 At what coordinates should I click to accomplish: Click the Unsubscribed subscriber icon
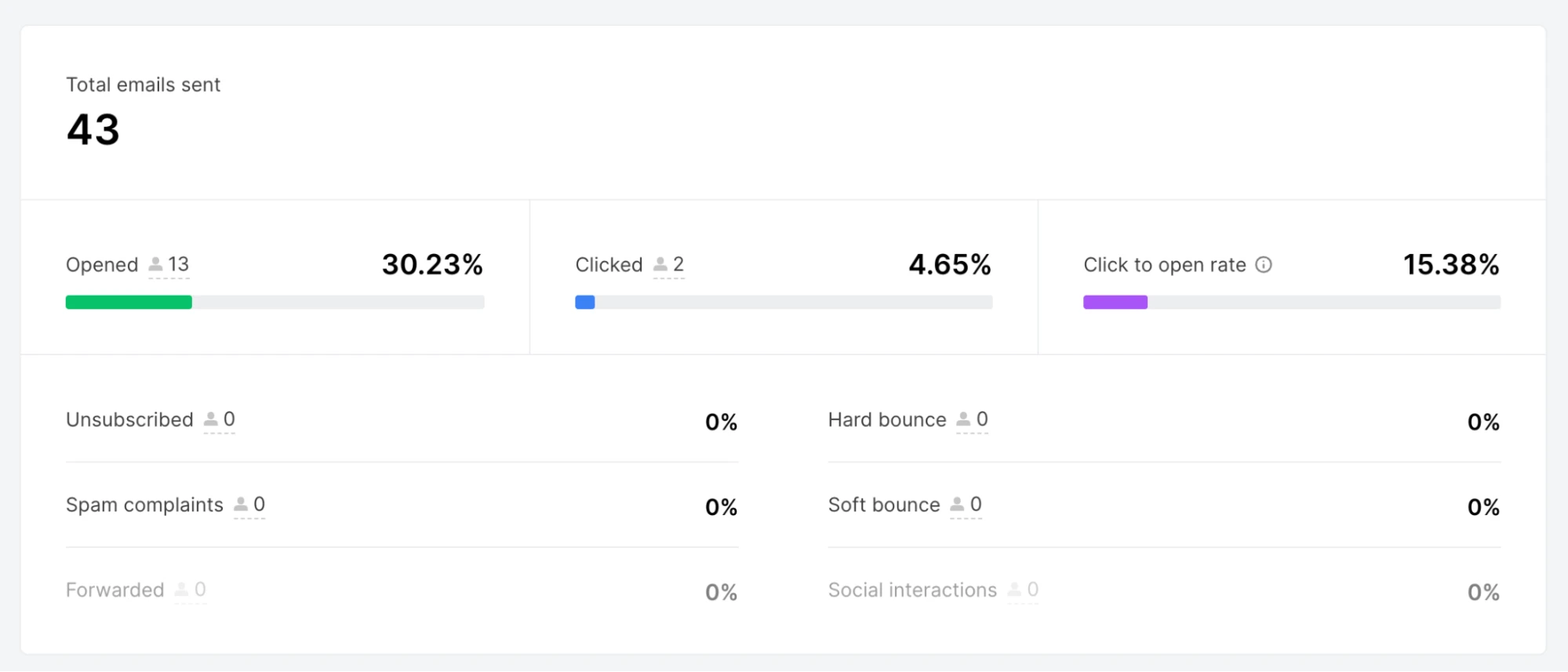point(211,420)
